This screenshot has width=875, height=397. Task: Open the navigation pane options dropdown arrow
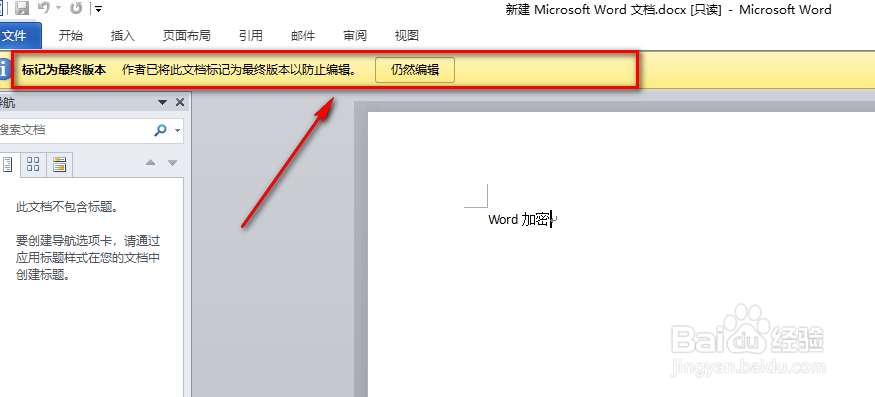tap(162, 103)
